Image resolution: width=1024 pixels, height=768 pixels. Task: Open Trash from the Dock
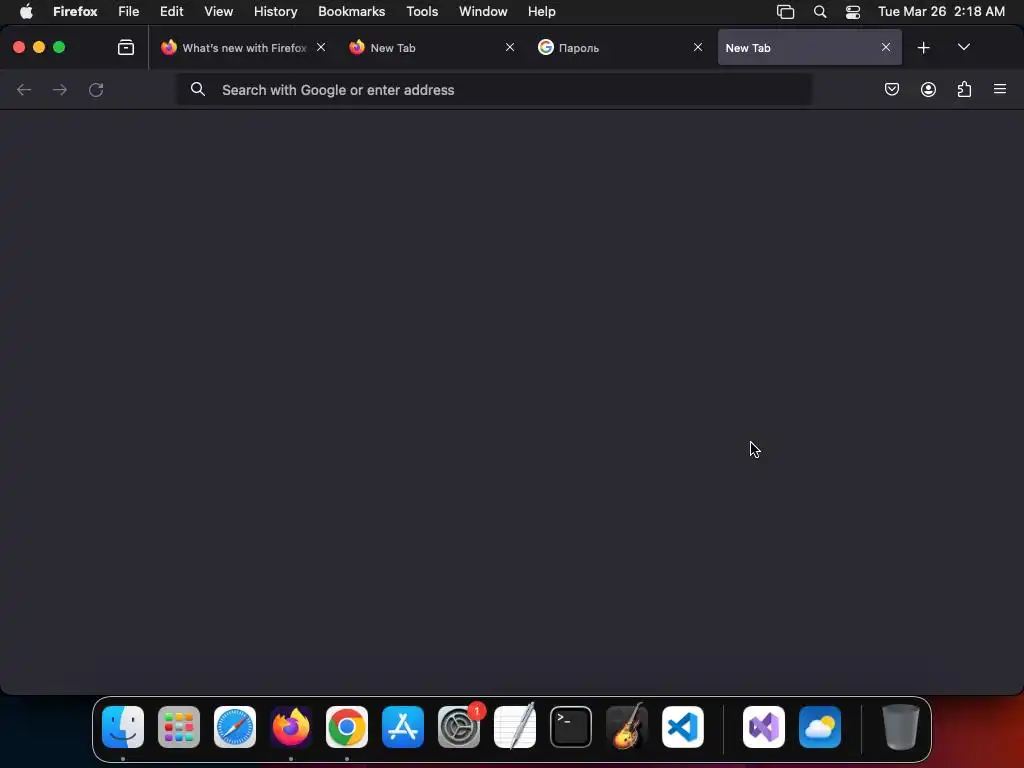pyautogui.click(x=901, y=727)
